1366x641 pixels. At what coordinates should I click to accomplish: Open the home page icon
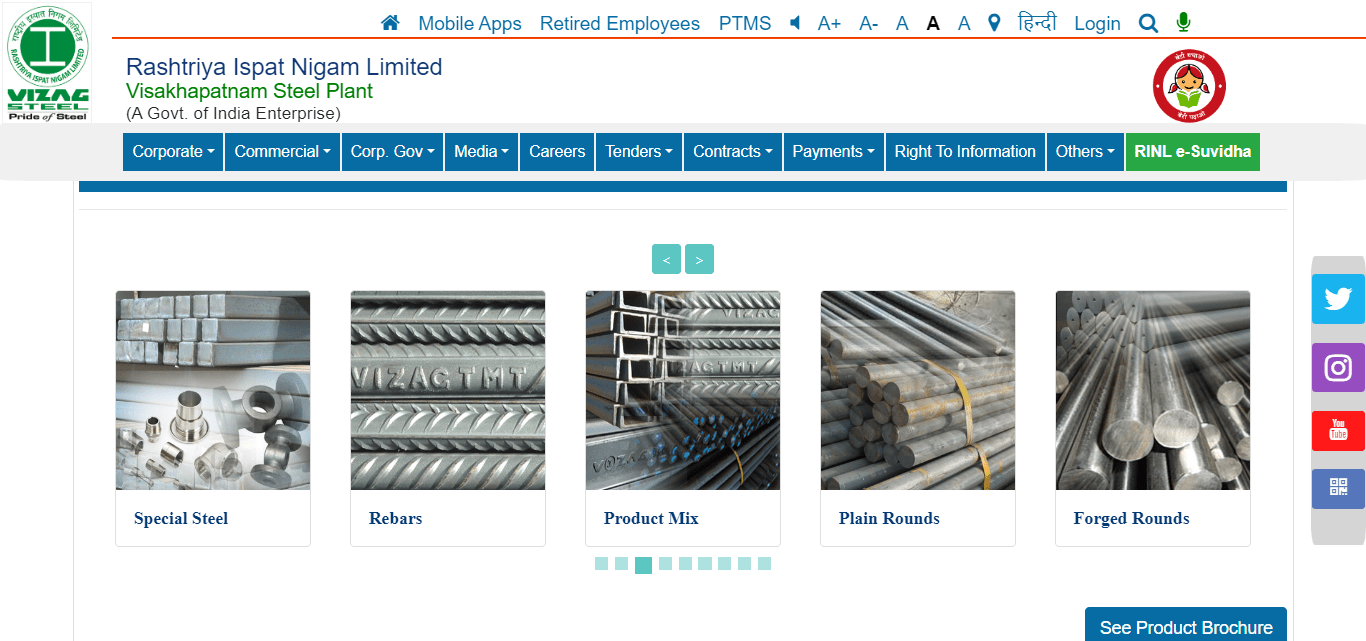(x=389, y=21)
